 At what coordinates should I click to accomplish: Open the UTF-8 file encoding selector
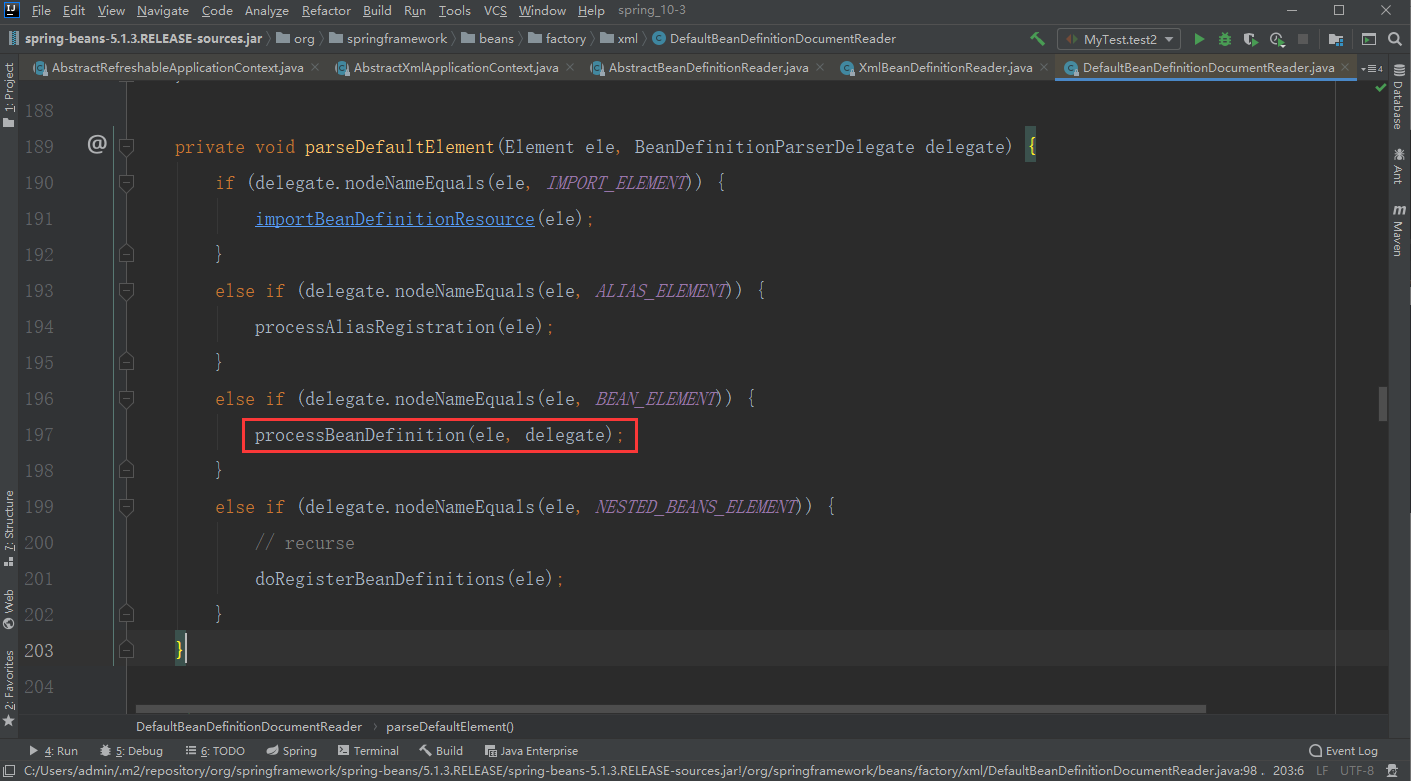pos(1357,771)
